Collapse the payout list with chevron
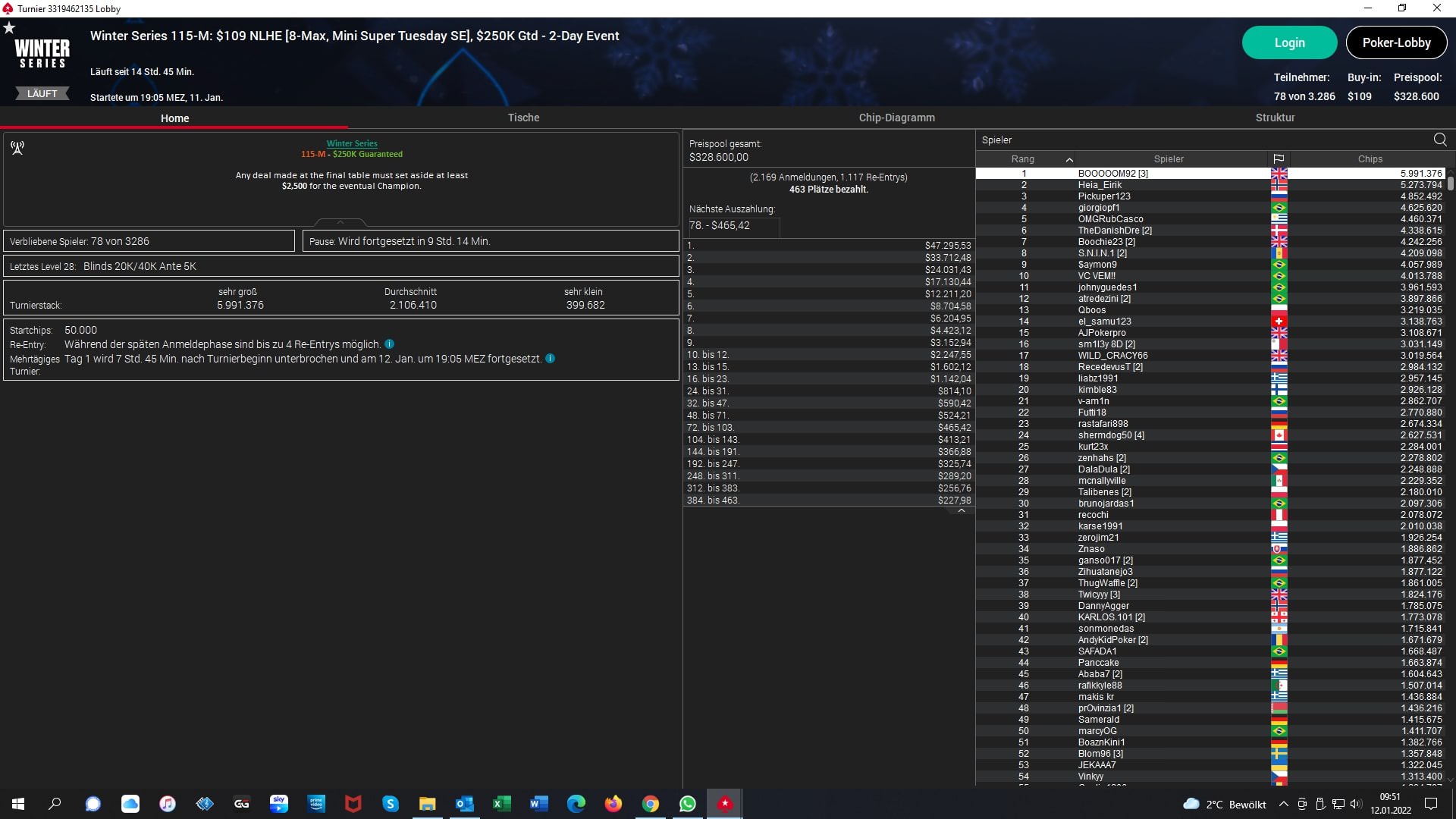Viewport: 1456px width, 819px height. click(x=961, y=511)
